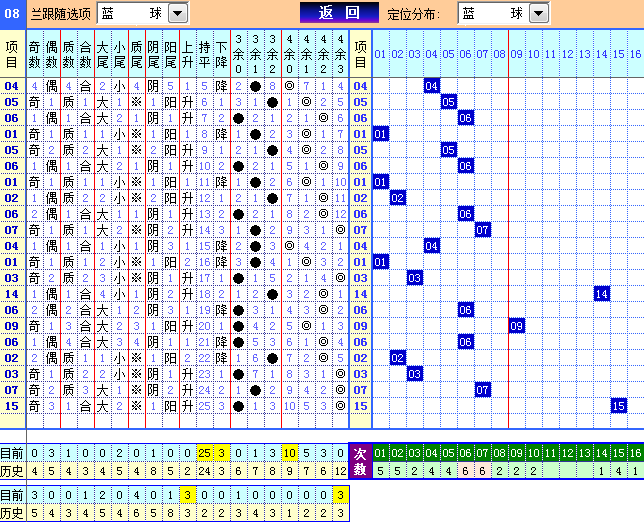Select the 阳尾 column header
The image size is (644, 522).
[170, 54]
